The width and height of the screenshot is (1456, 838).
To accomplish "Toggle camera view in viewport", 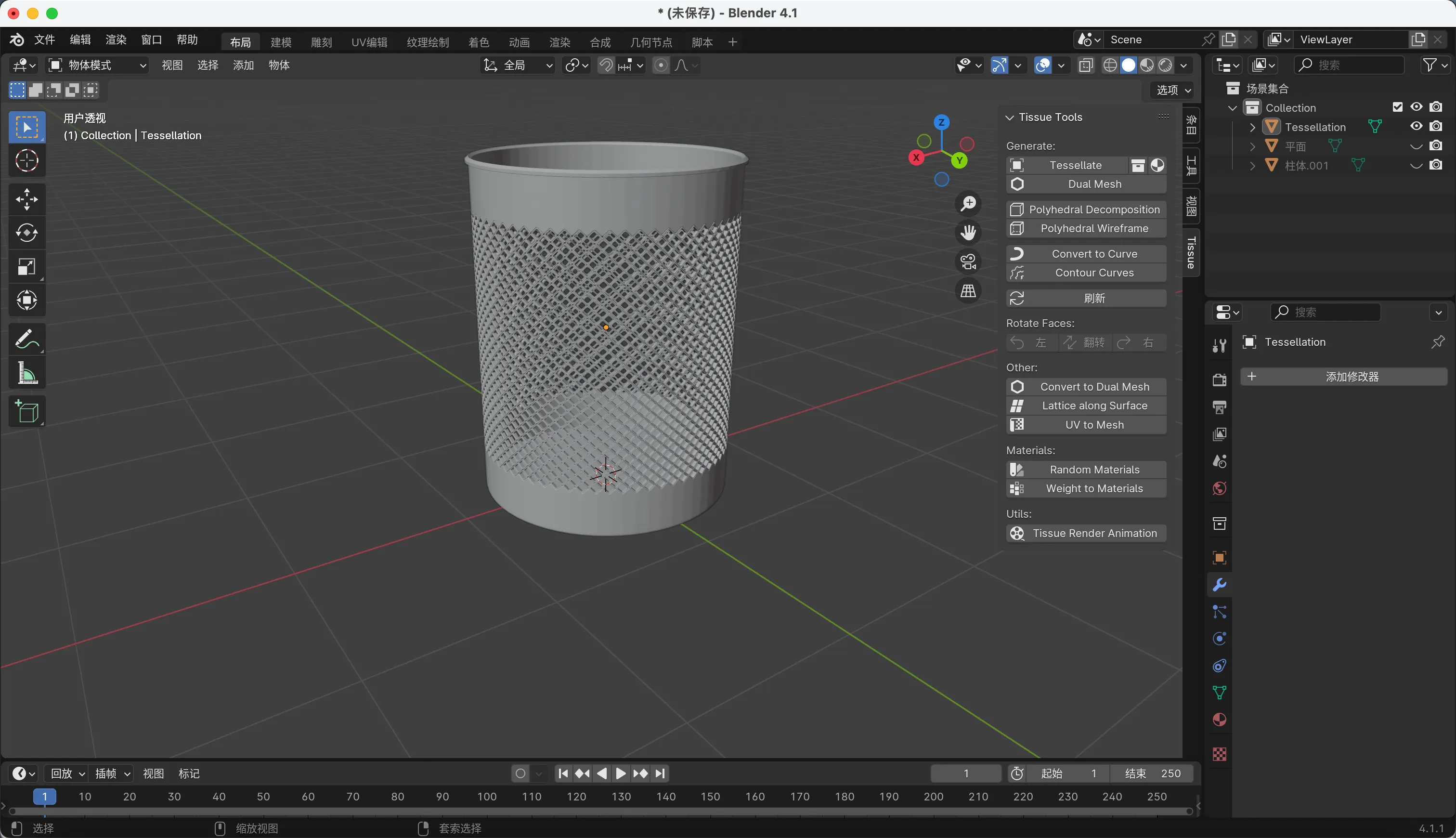I will coord(968,262).
